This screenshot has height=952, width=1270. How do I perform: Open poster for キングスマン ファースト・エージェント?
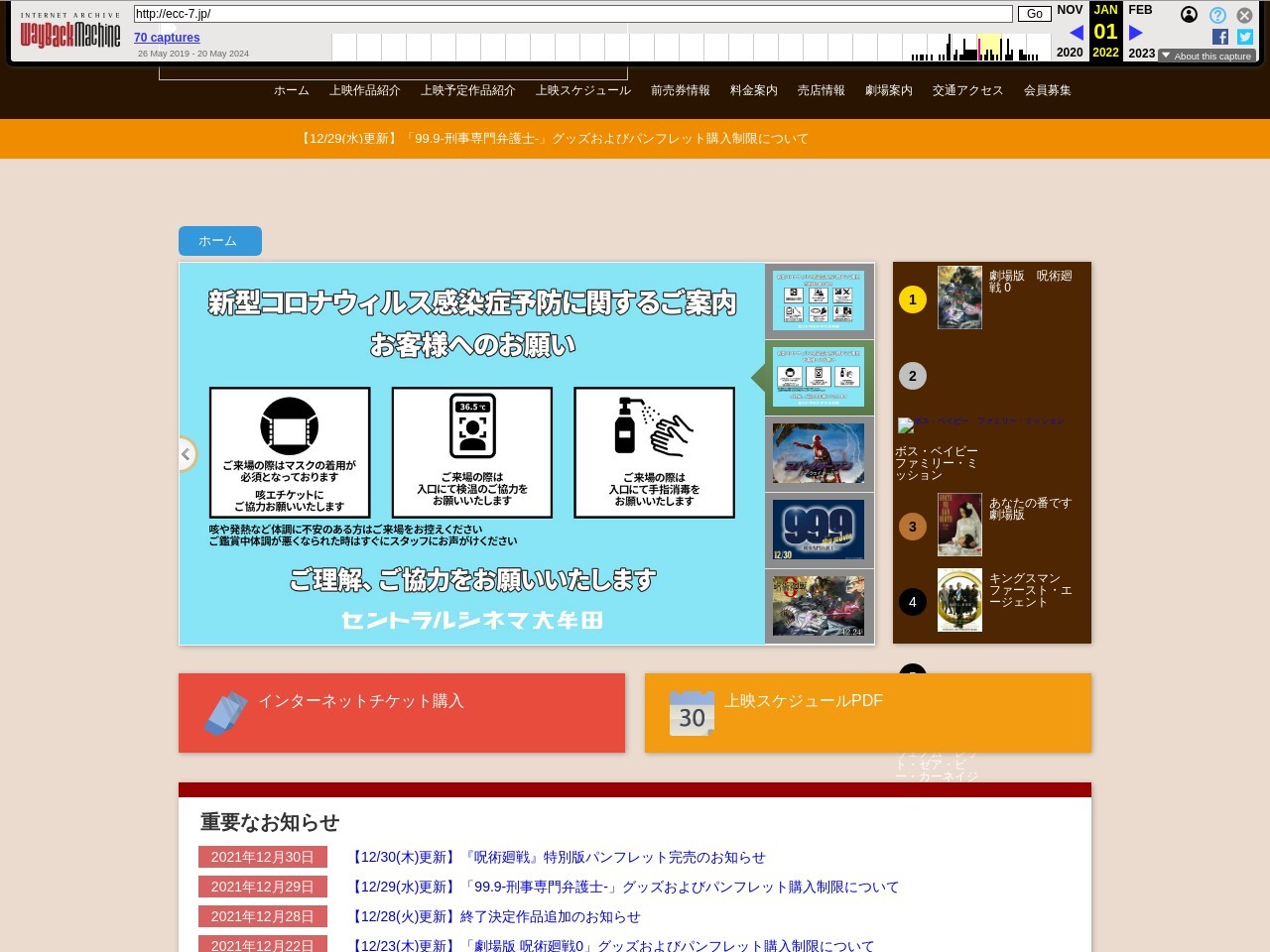959,600
